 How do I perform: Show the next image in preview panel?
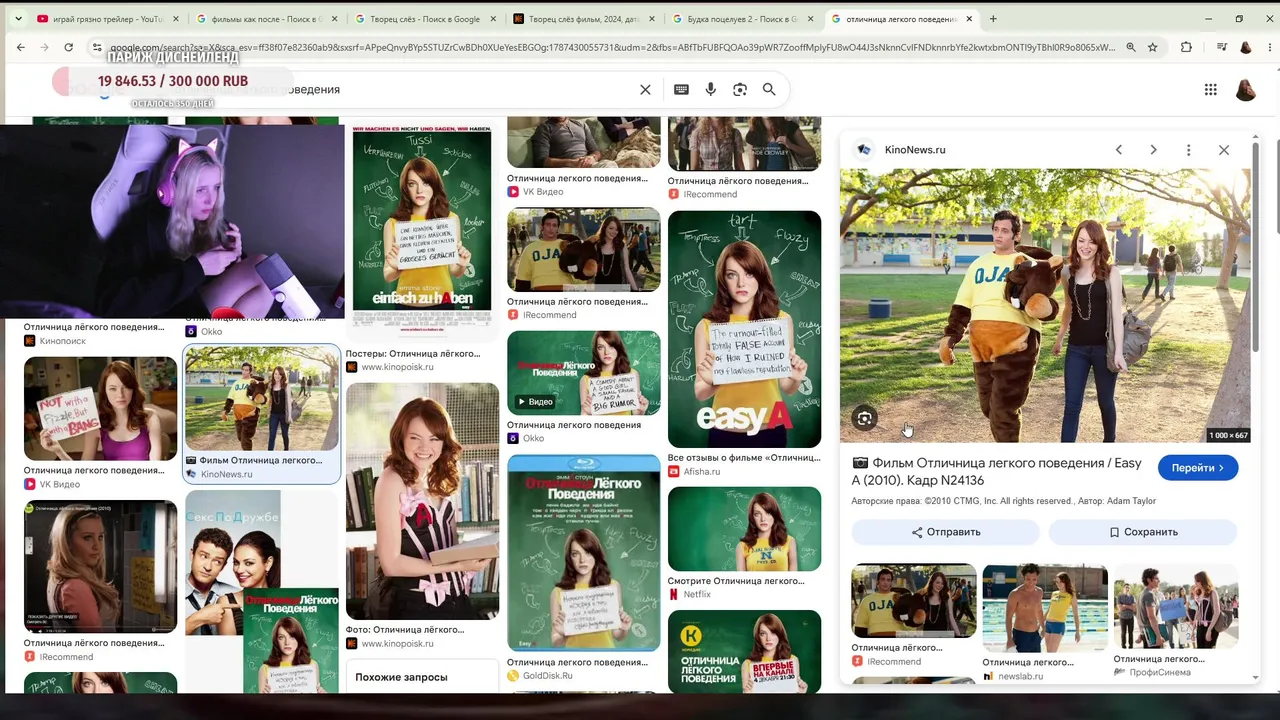(1153, 150)
